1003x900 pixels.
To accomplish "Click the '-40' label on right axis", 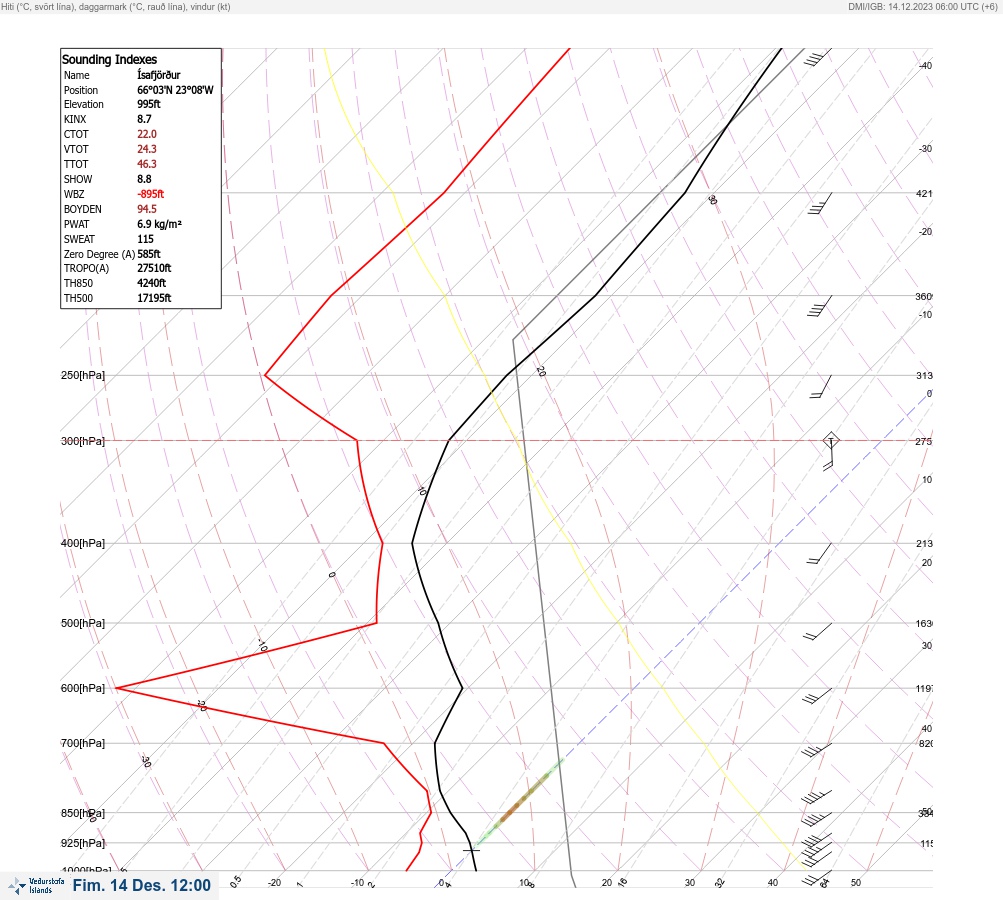I will coord(926,66).
